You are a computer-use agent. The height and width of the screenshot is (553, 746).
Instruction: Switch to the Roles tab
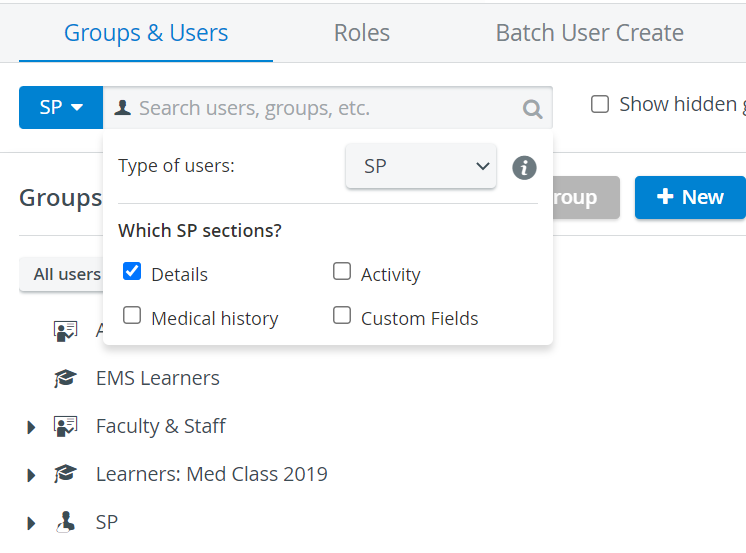[x=362, y=33]
